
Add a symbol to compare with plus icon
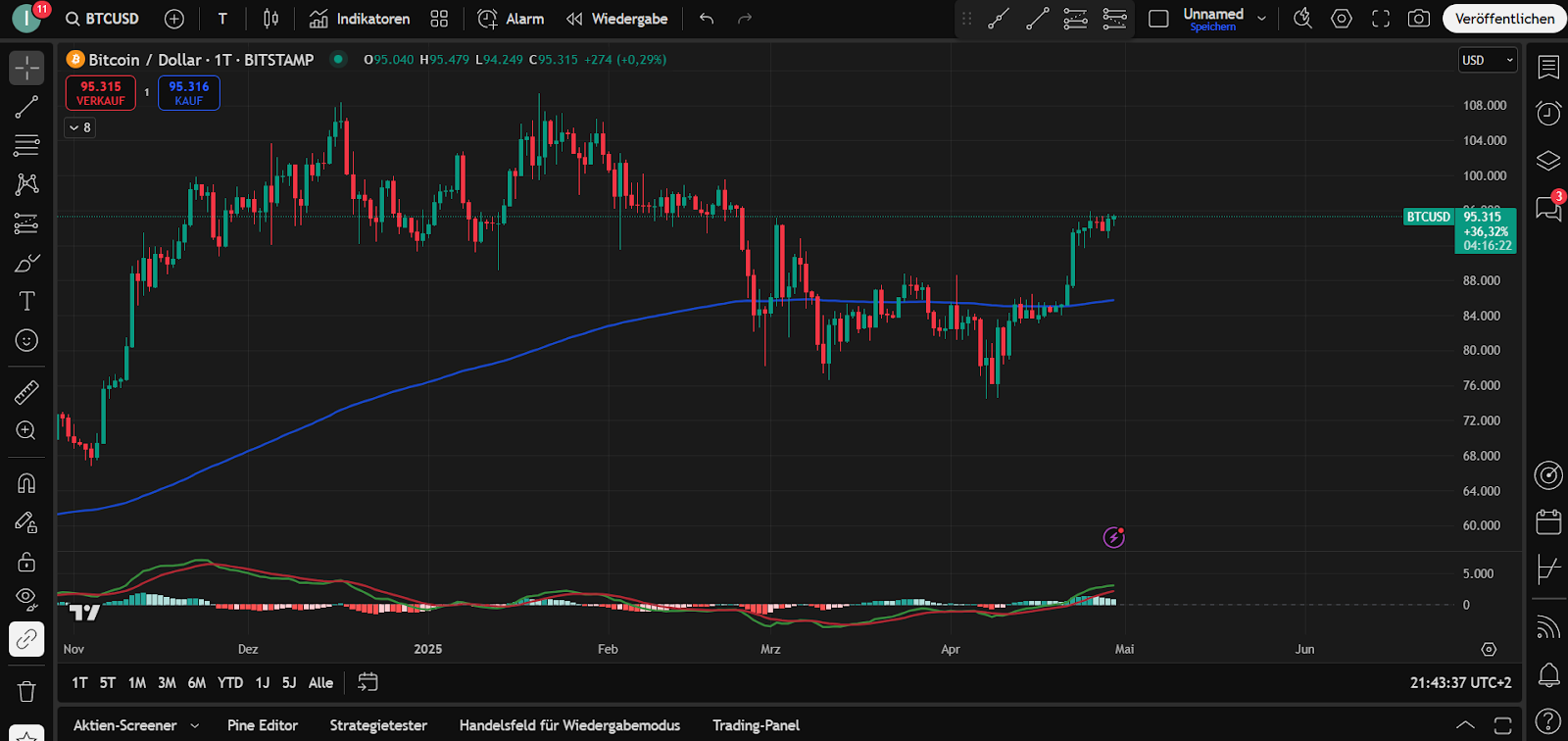(174, 19)
